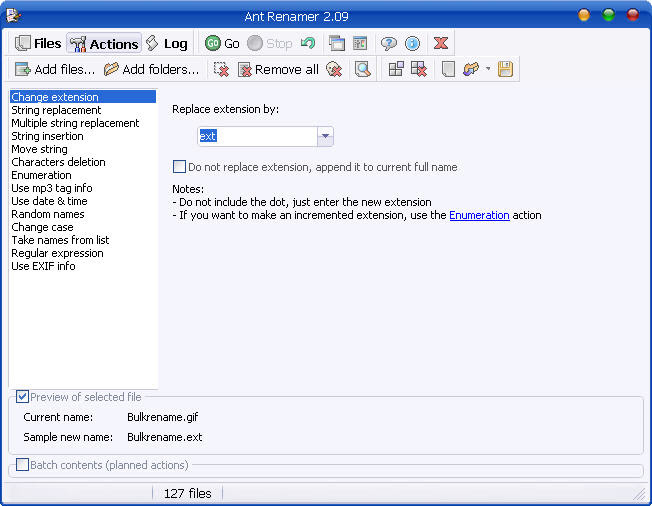Open the options panel icon

point(360,43)
